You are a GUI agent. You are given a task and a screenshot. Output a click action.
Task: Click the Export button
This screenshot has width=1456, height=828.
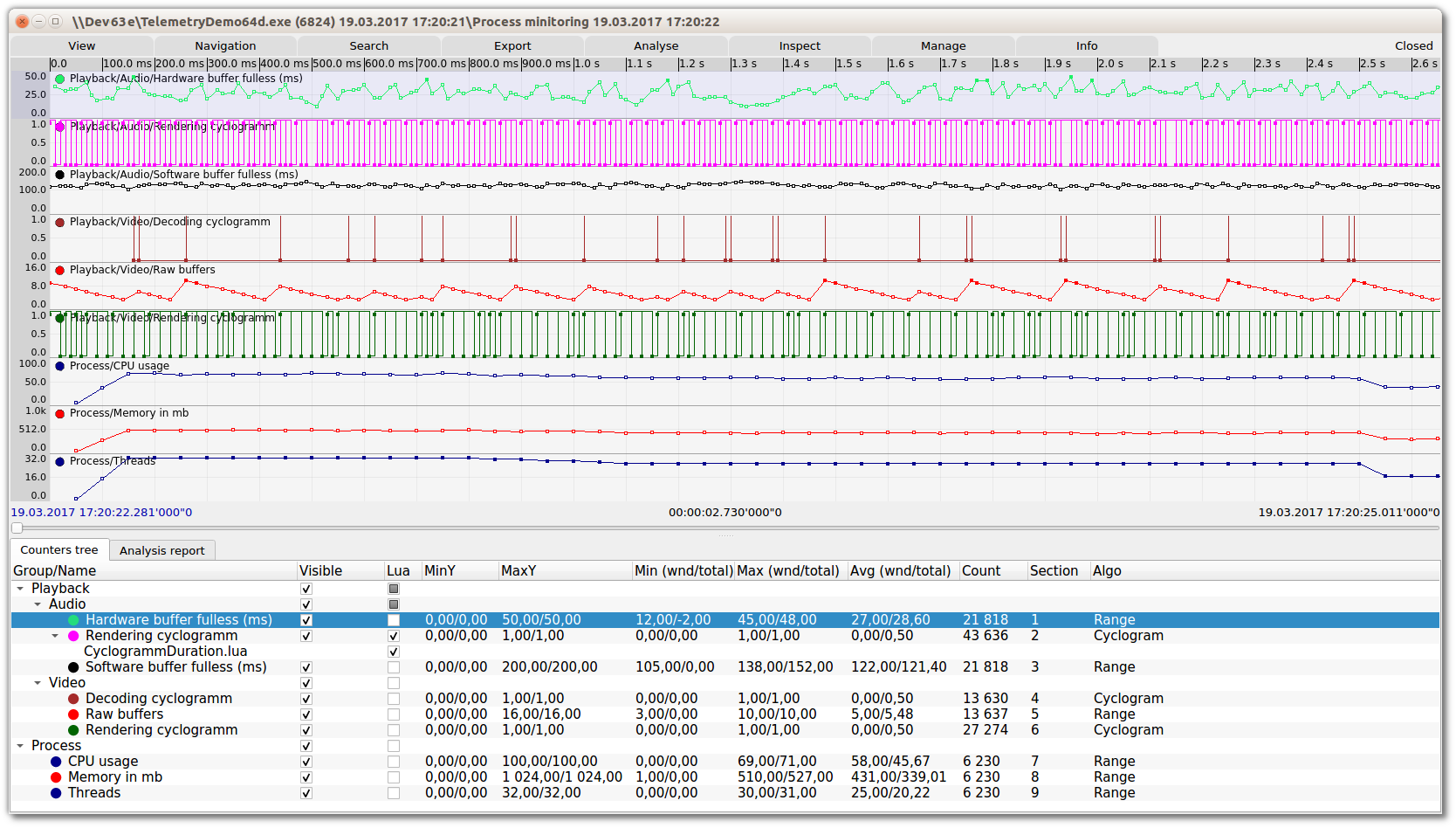(x=512, y=45)
